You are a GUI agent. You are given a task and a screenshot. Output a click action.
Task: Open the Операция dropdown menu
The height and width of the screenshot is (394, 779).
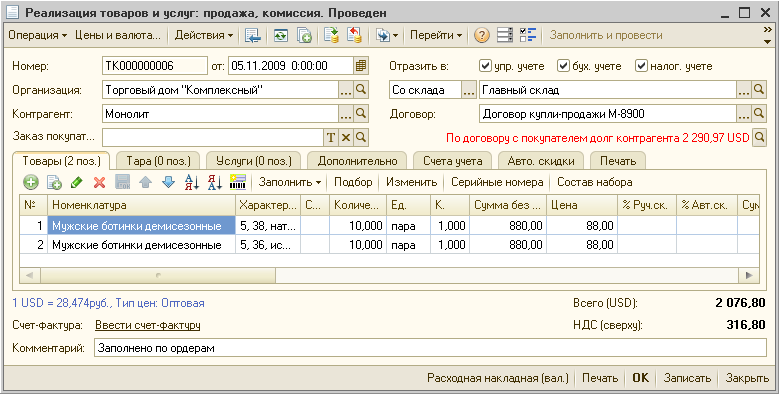click(x=38, y=35)
